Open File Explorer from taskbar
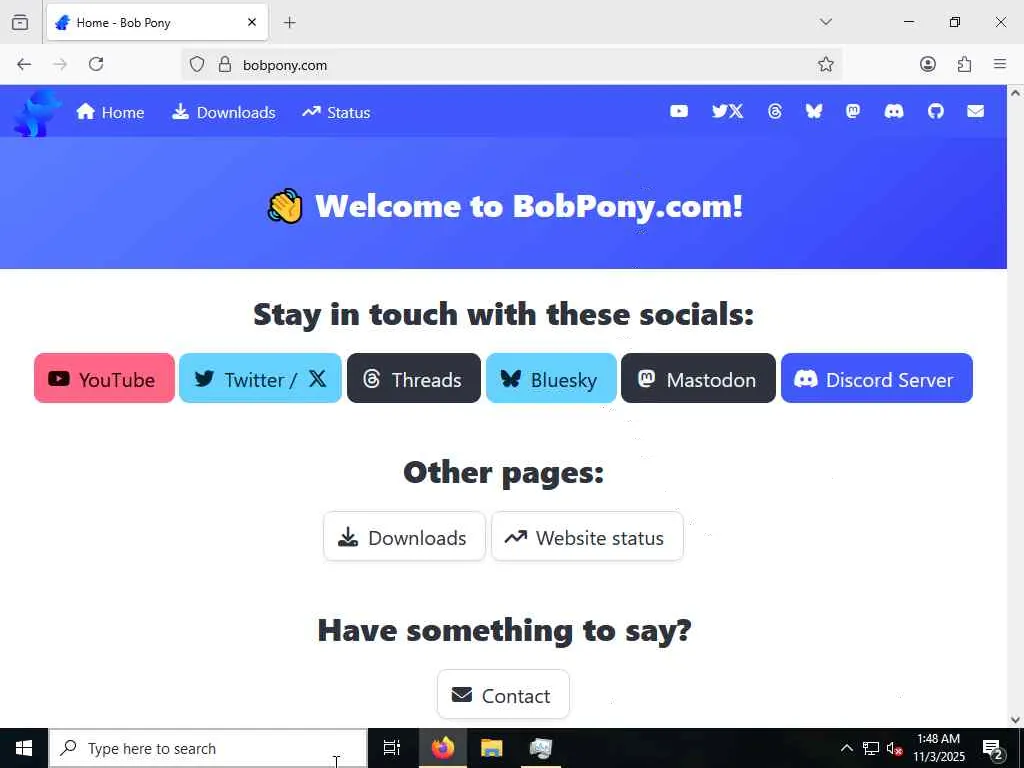The height and width of the screenshot is (768, 1024). coord(492,748)
